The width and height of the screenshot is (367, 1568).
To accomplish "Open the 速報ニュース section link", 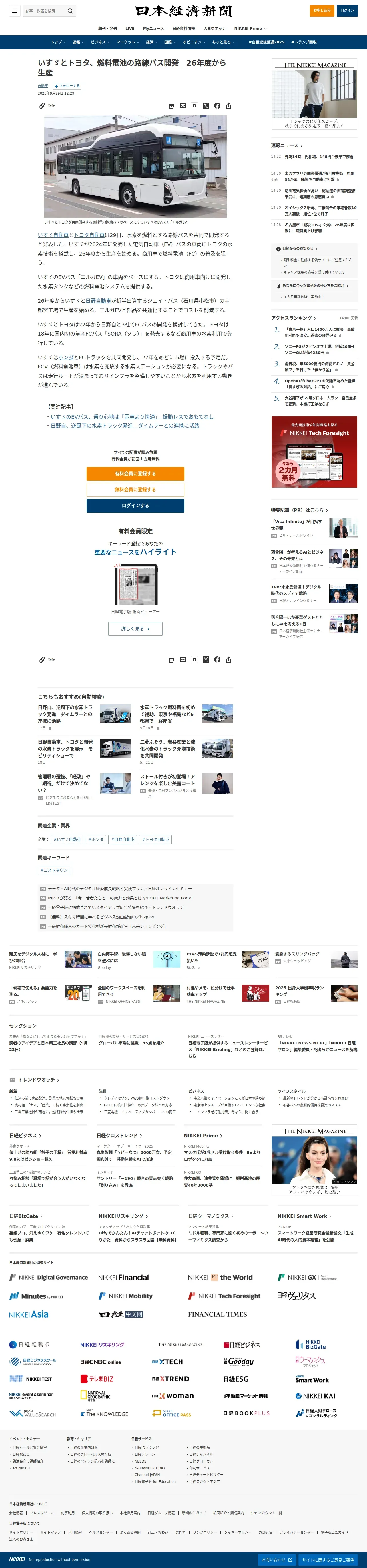I will coord(286,145).
